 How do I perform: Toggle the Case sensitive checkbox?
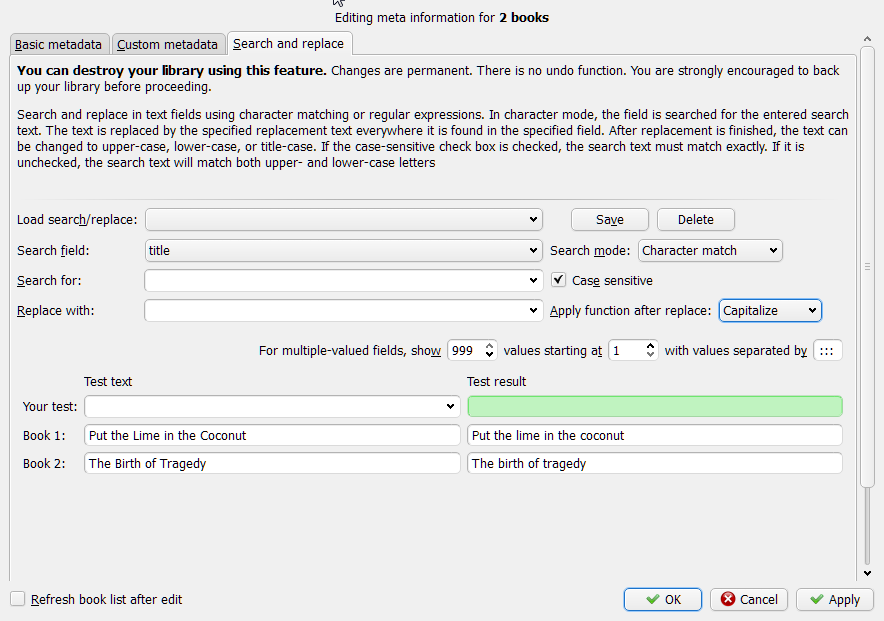tap(559, 281)
